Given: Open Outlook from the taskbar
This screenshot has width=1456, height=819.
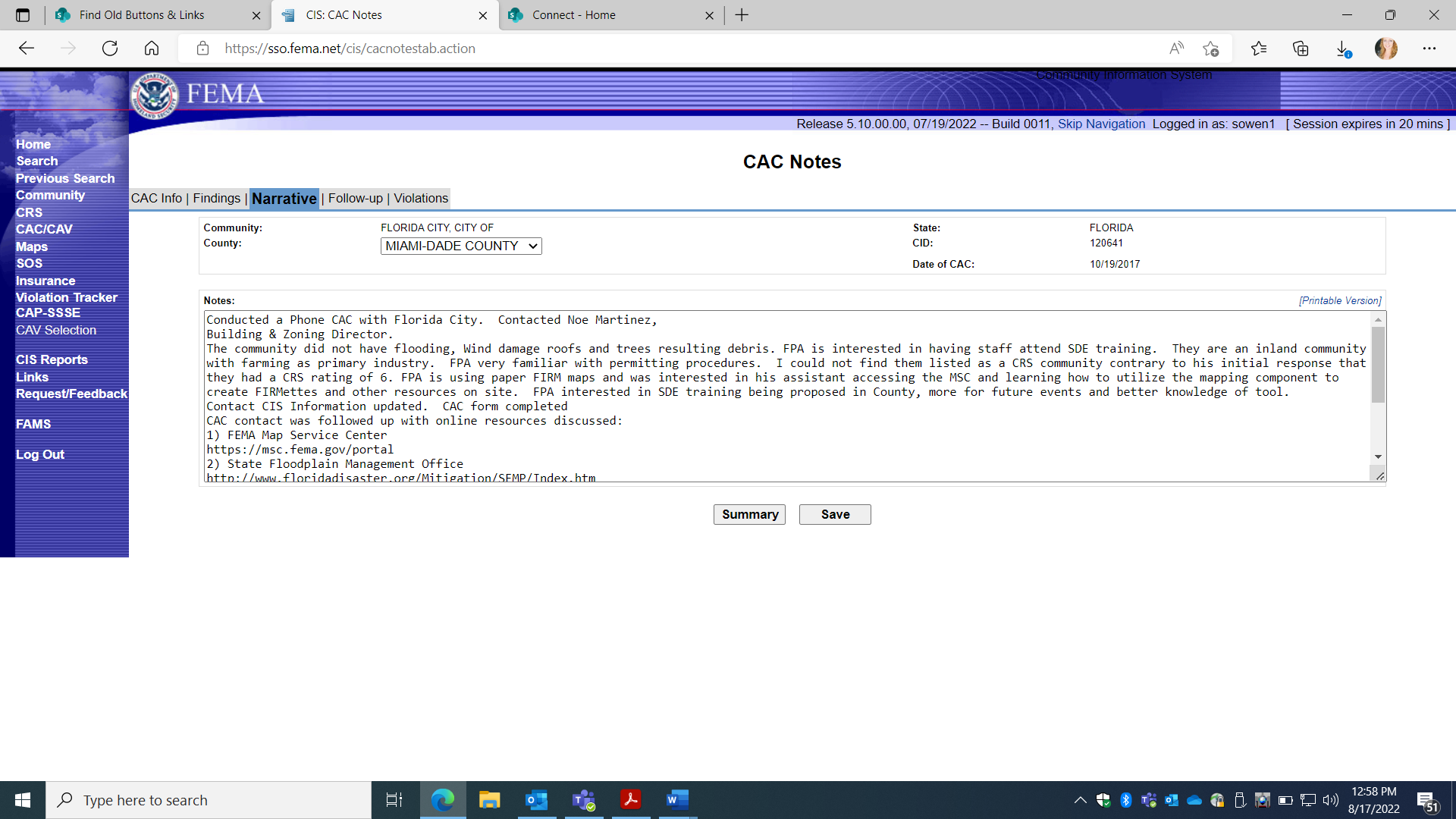Looking at the screenshot, I should click(536, 800).
